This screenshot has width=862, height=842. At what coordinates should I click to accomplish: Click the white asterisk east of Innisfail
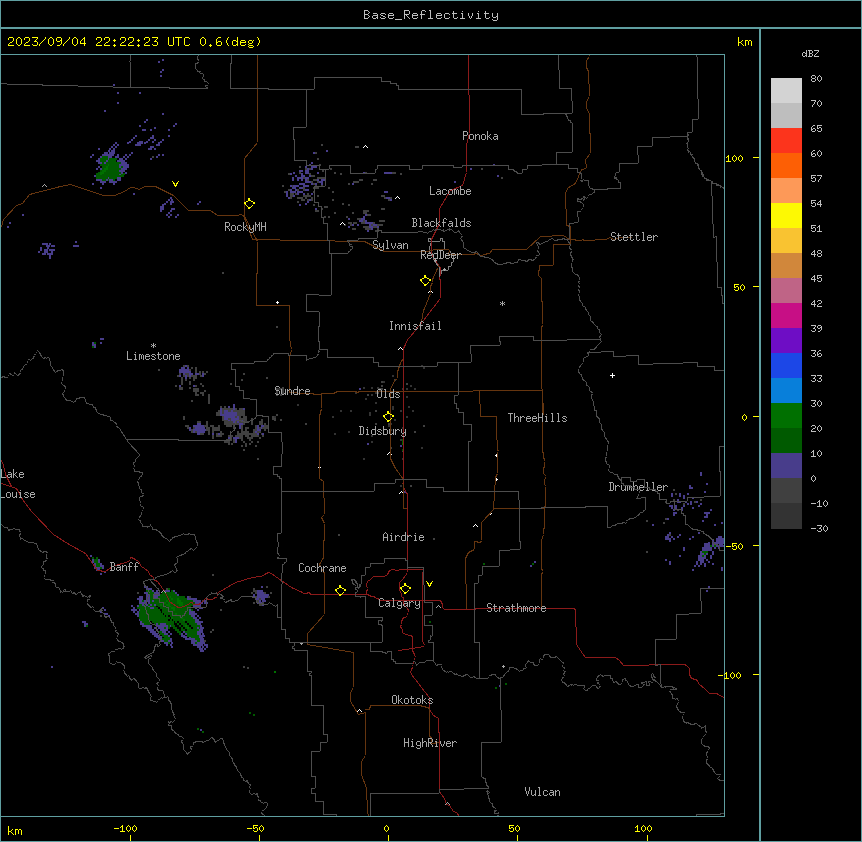502,303
